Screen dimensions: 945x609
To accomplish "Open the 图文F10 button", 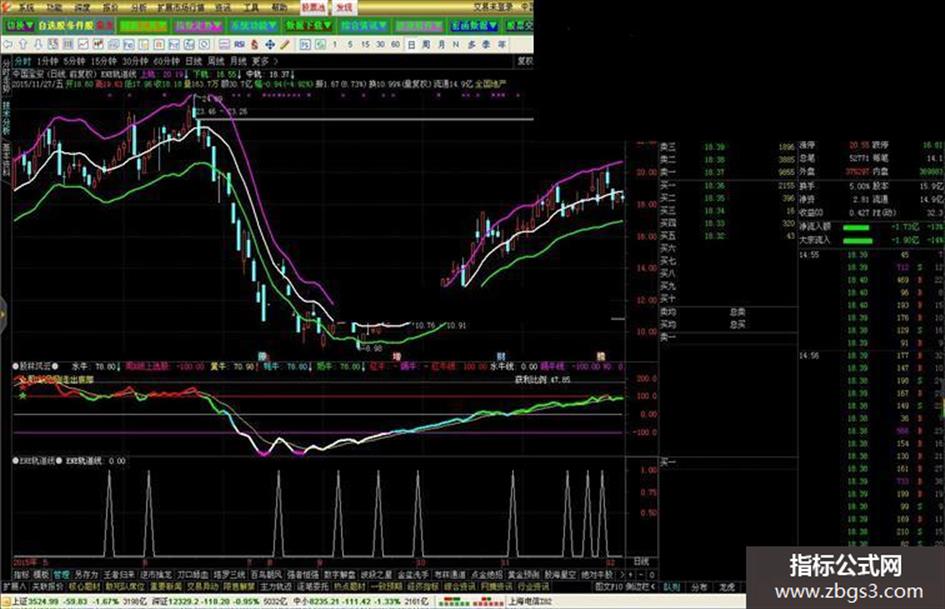I will click(x=608, y=586).
